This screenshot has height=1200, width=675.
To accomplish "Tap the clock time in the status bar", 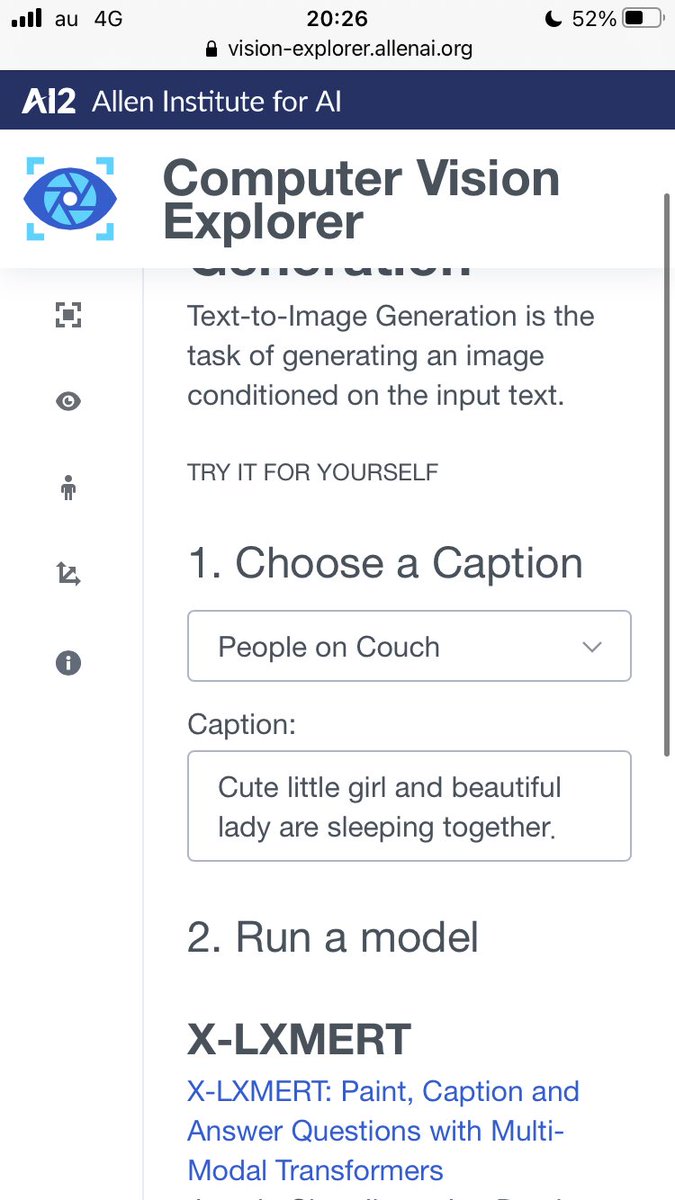I will point(337,19).
